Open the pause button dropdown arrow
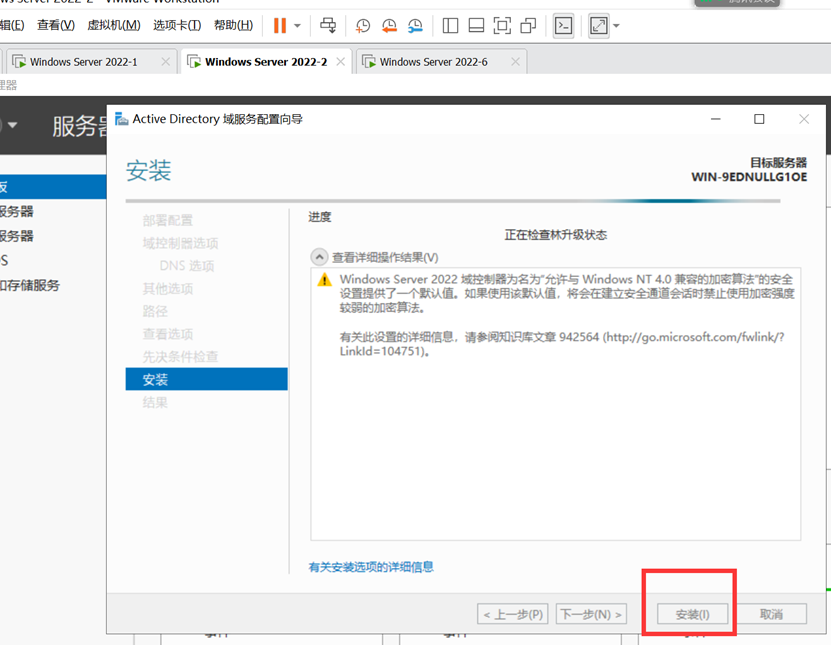This screenshot has height=645, width=831. click(x=297, y=25)
